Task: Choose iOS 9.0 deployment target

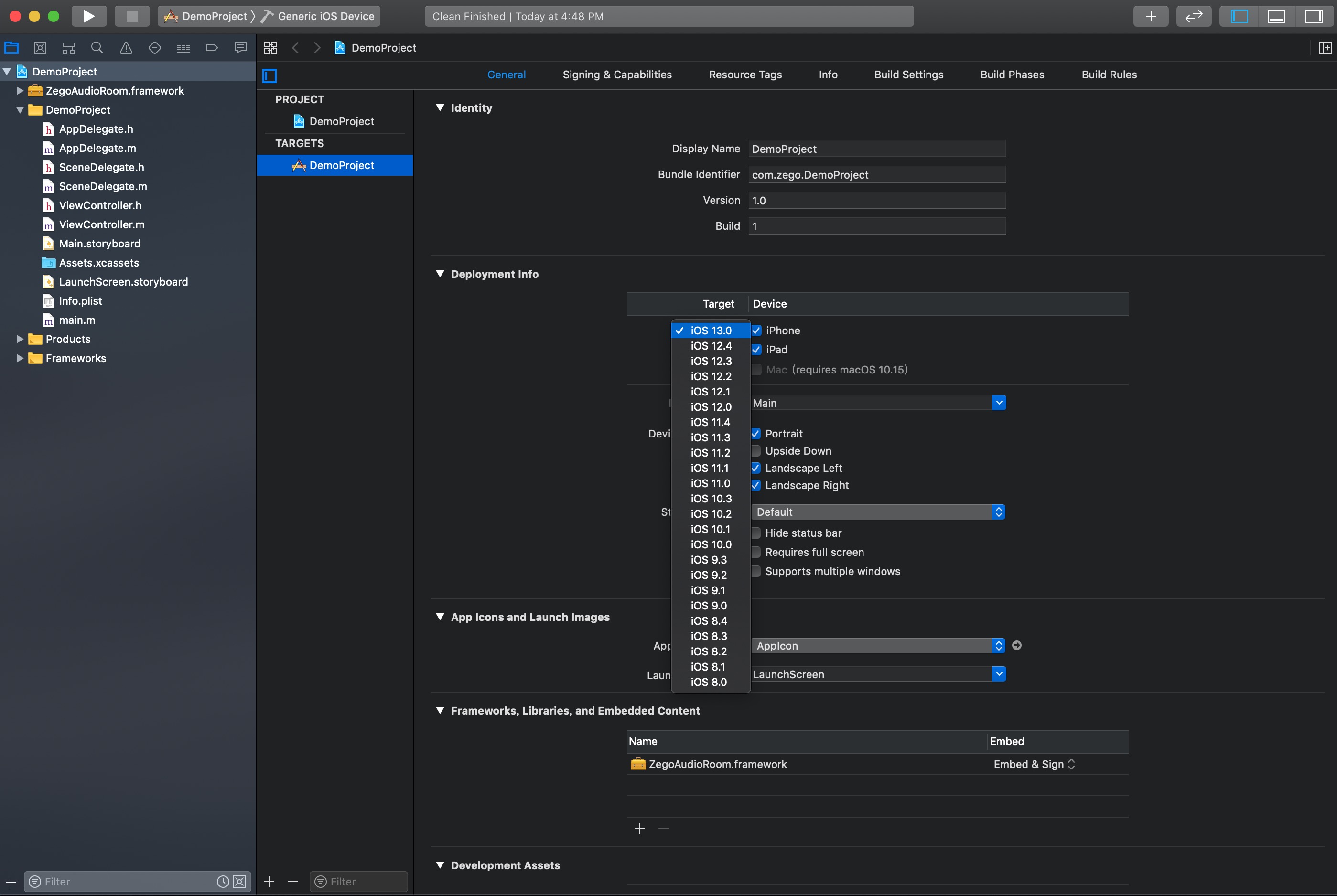Action: (x=711, y=606)
